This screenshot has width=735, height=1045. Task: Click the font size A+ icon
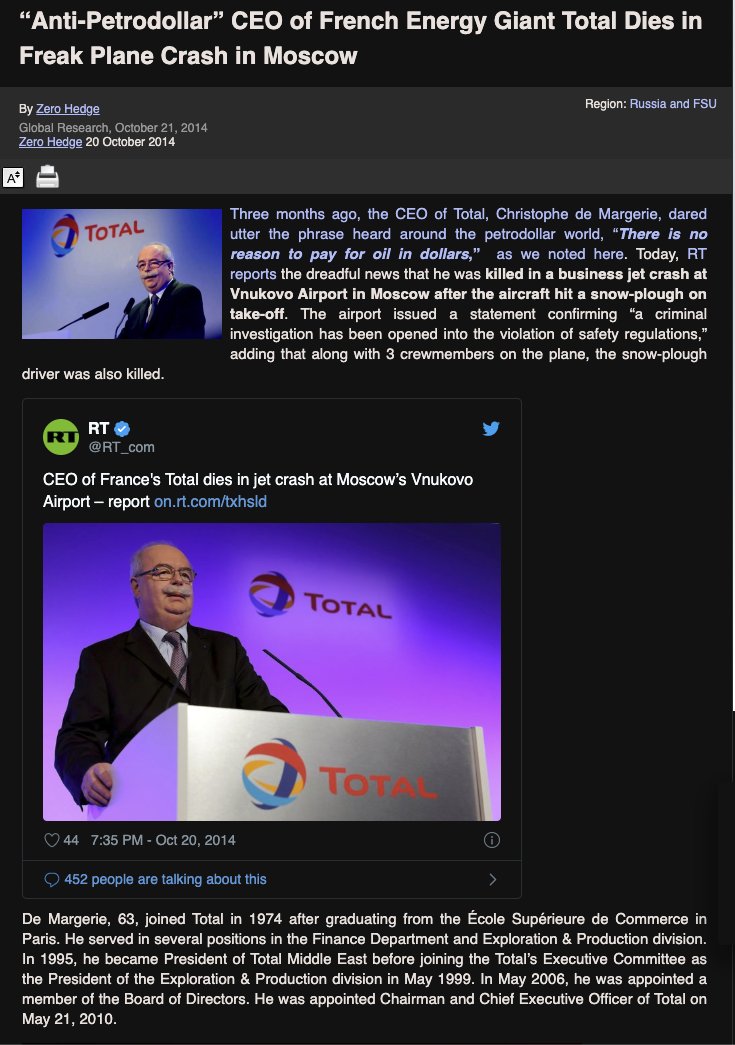click(x=13, y=177)
